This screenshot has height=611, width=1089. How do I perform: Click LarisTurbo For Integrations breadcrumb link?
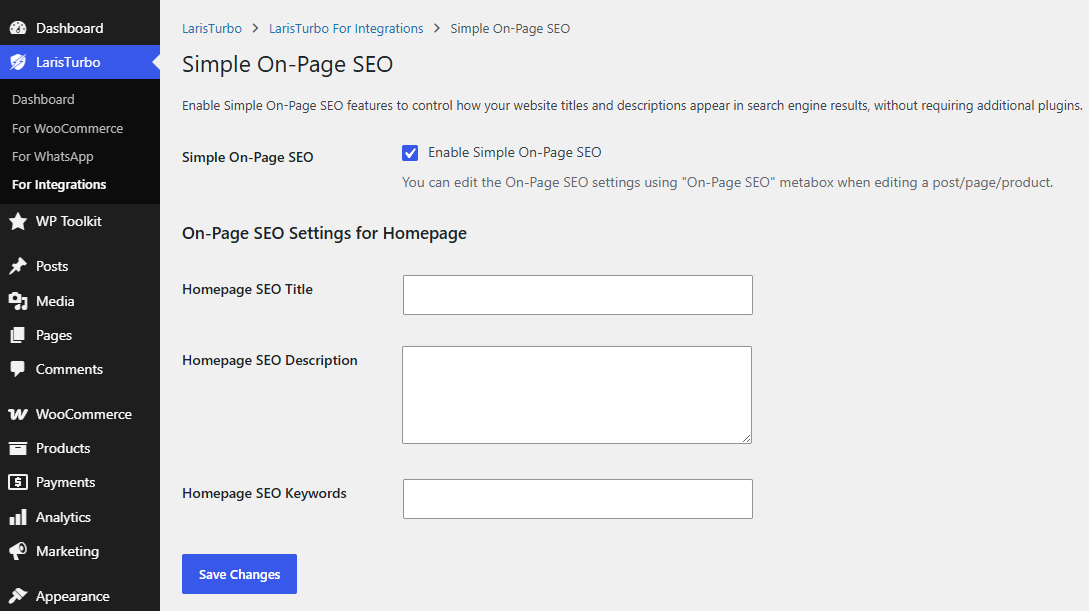[x=346, y=28]
